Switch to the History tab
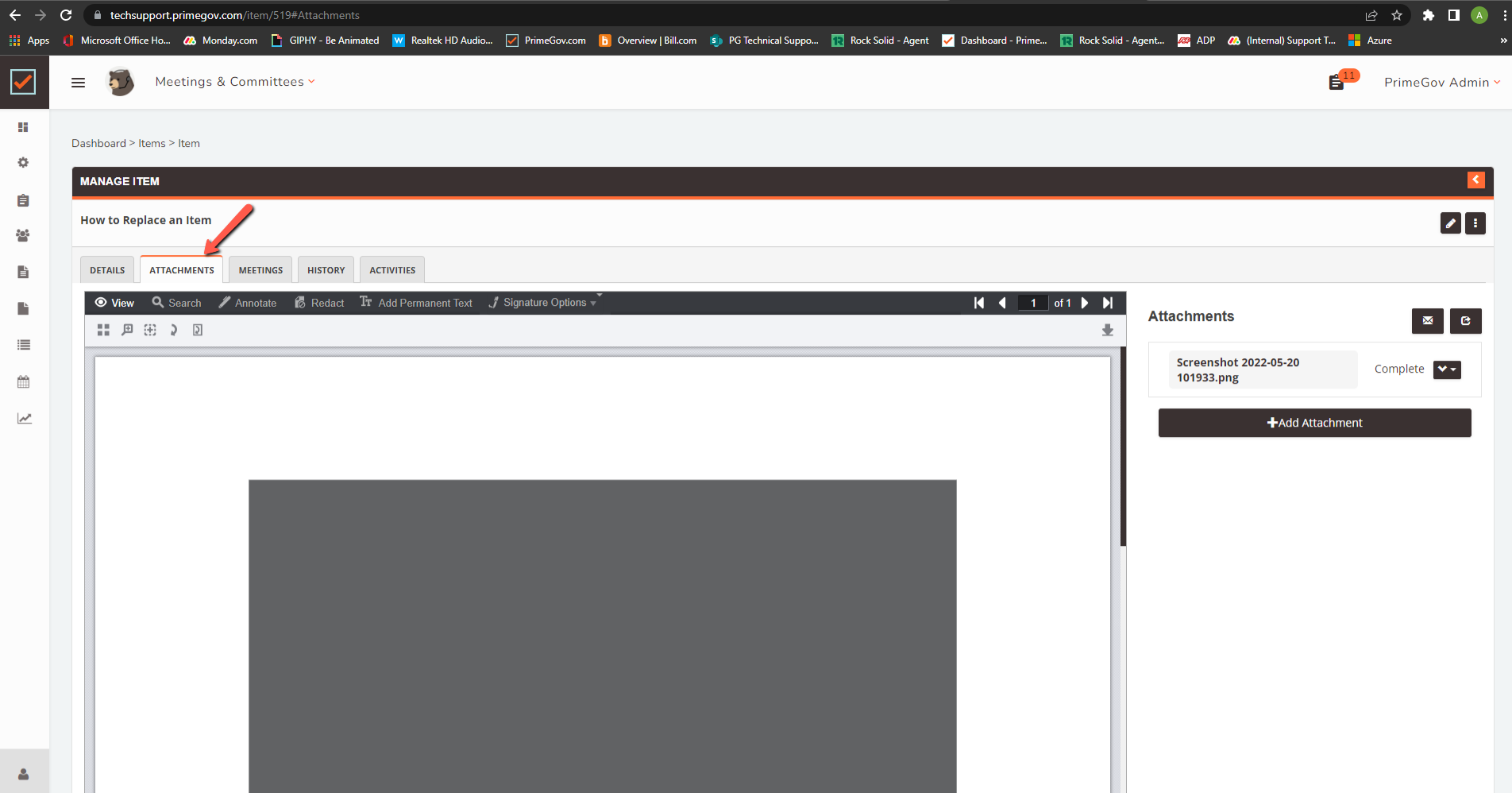 tap(326, 270)
